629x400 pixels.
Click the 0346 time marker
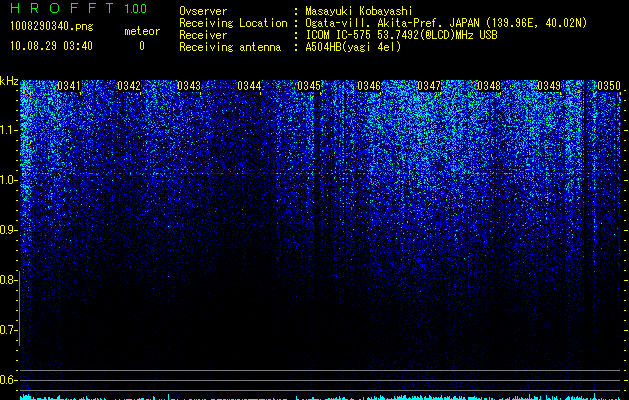369,86
